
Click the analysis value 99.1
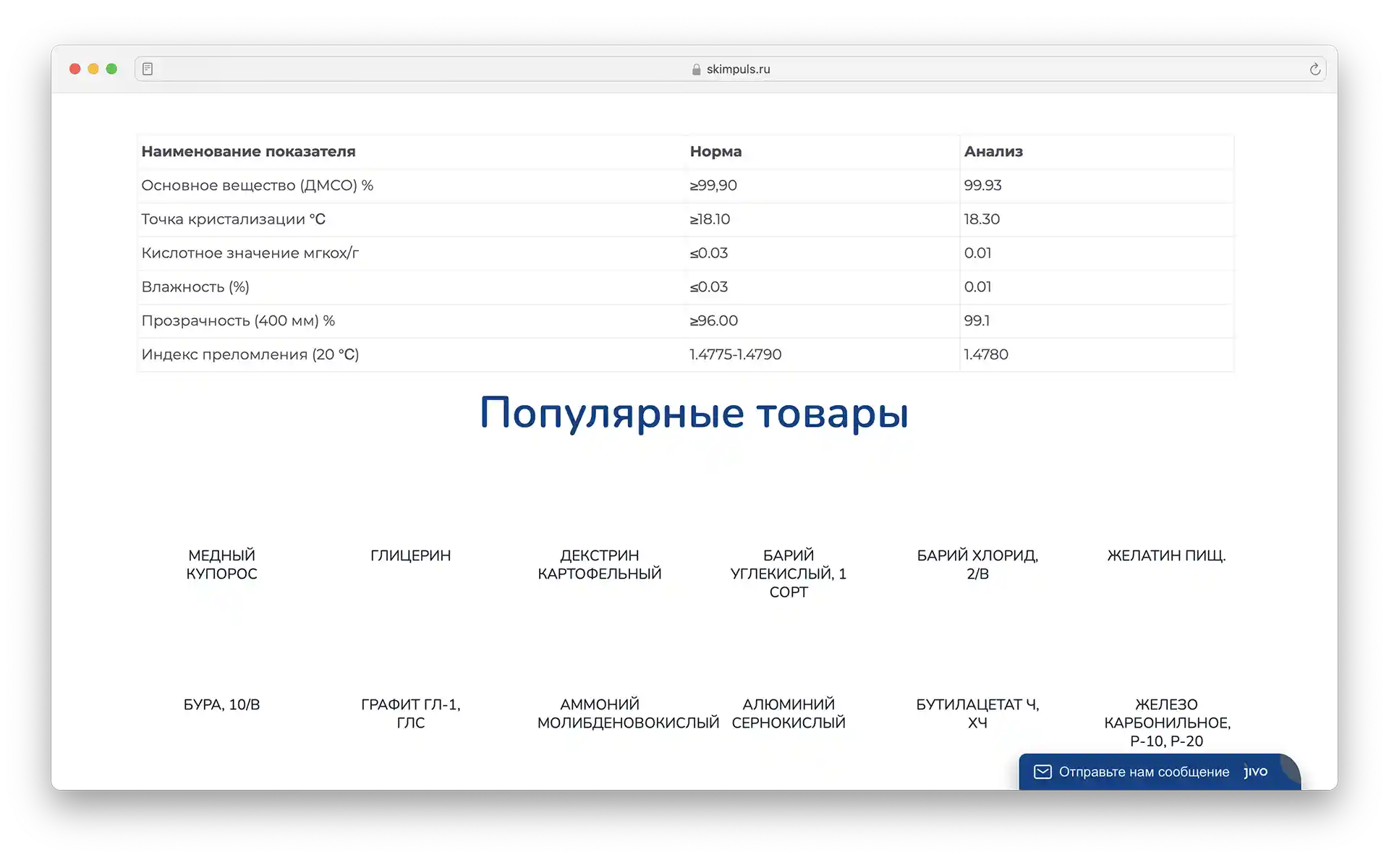(x=977, y=320)
